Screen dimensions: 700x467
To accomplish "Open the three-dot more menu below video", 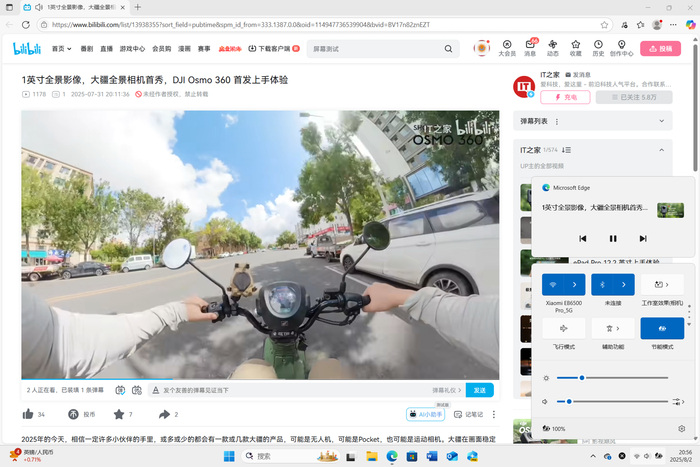I will [x=494, y=414].
